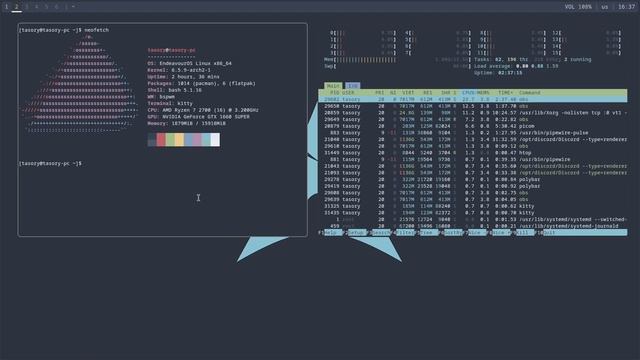Click the Tasks count text in htop

532,60
